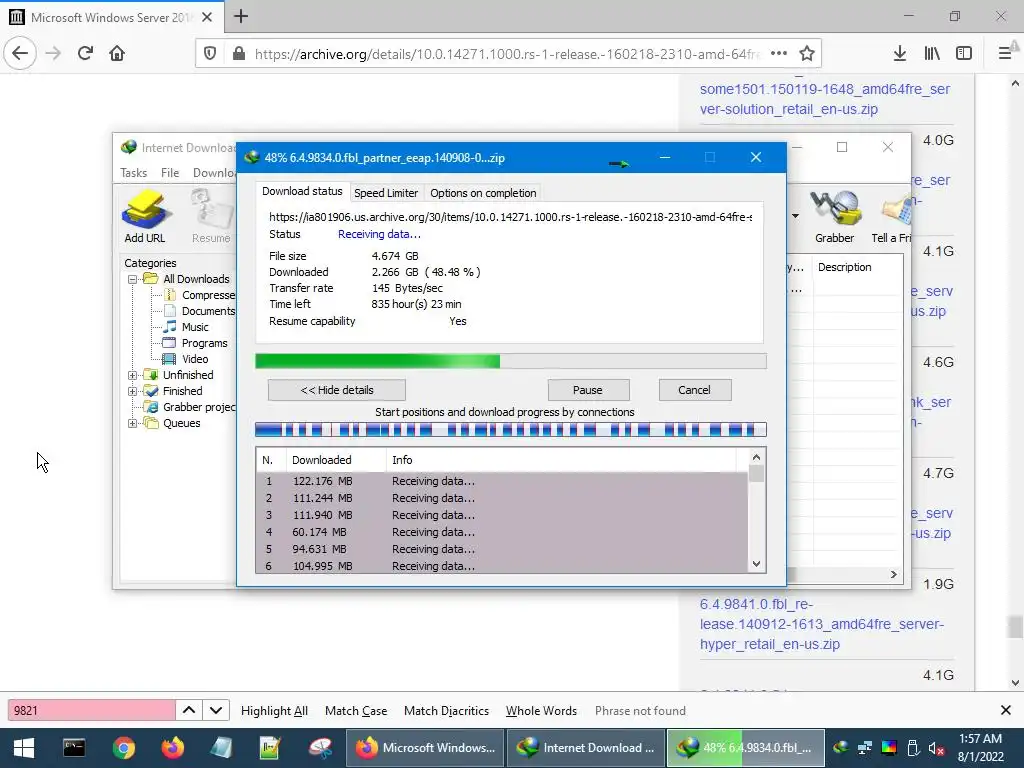Screen dimensions: 1024x768
Task: Click the Grabber icon in IDM toolbar
Action: [834, 217]
